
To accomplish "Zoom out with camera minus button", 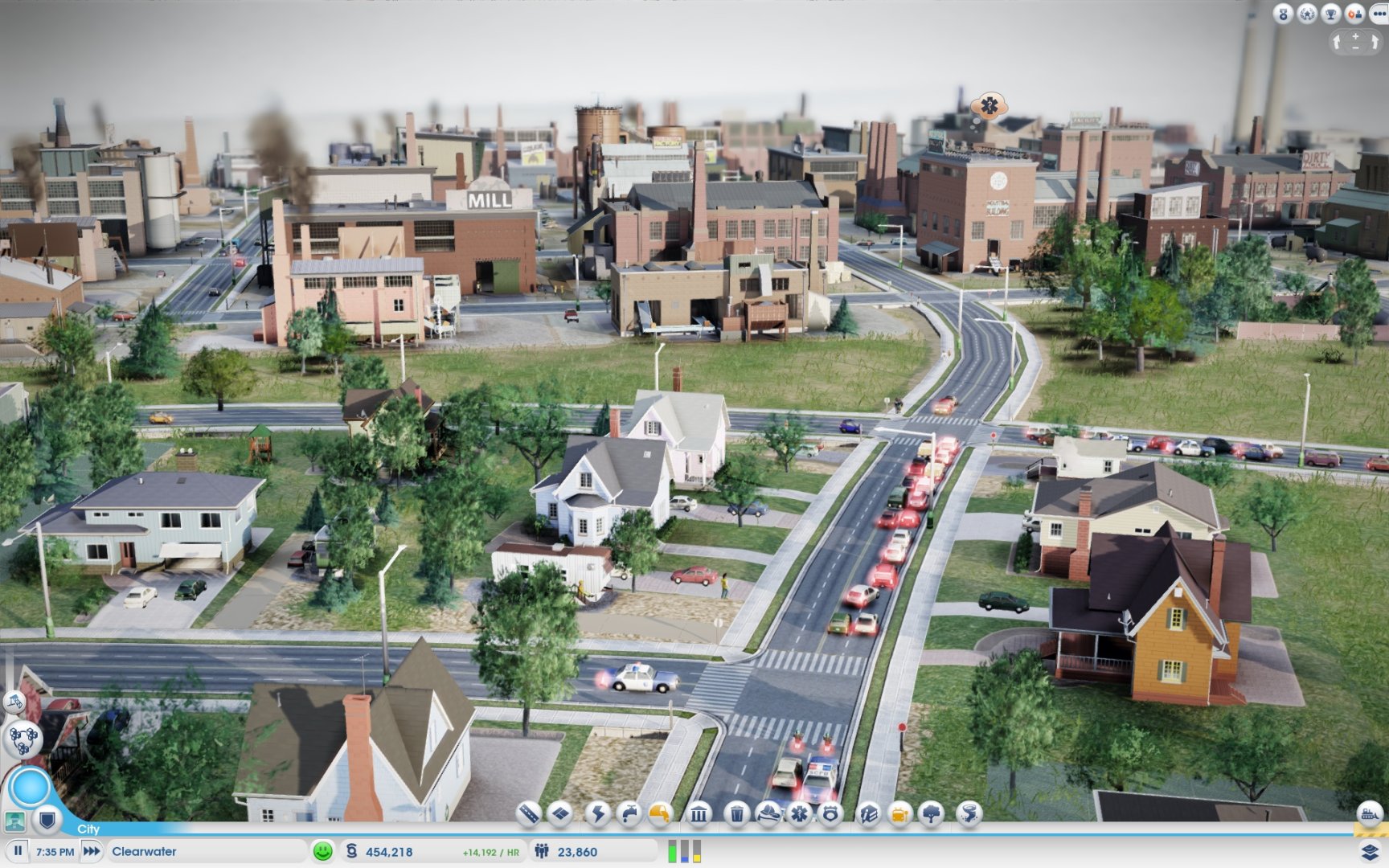I will (x=1356, y=47).
